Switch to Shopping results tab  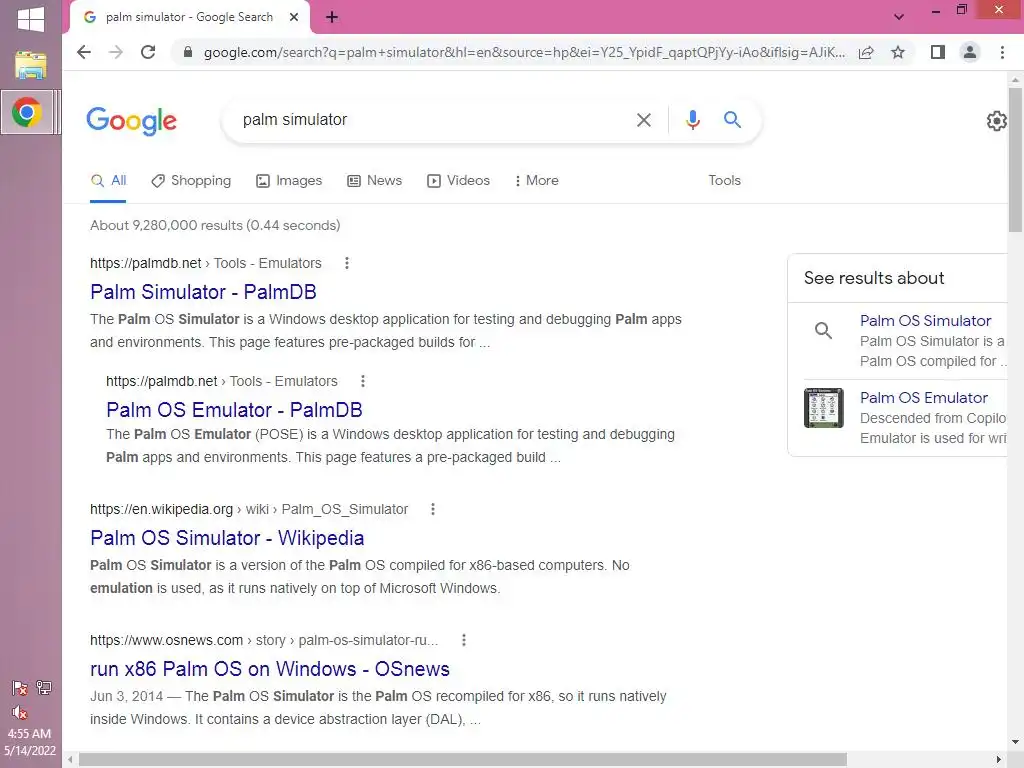coord(191,181)
